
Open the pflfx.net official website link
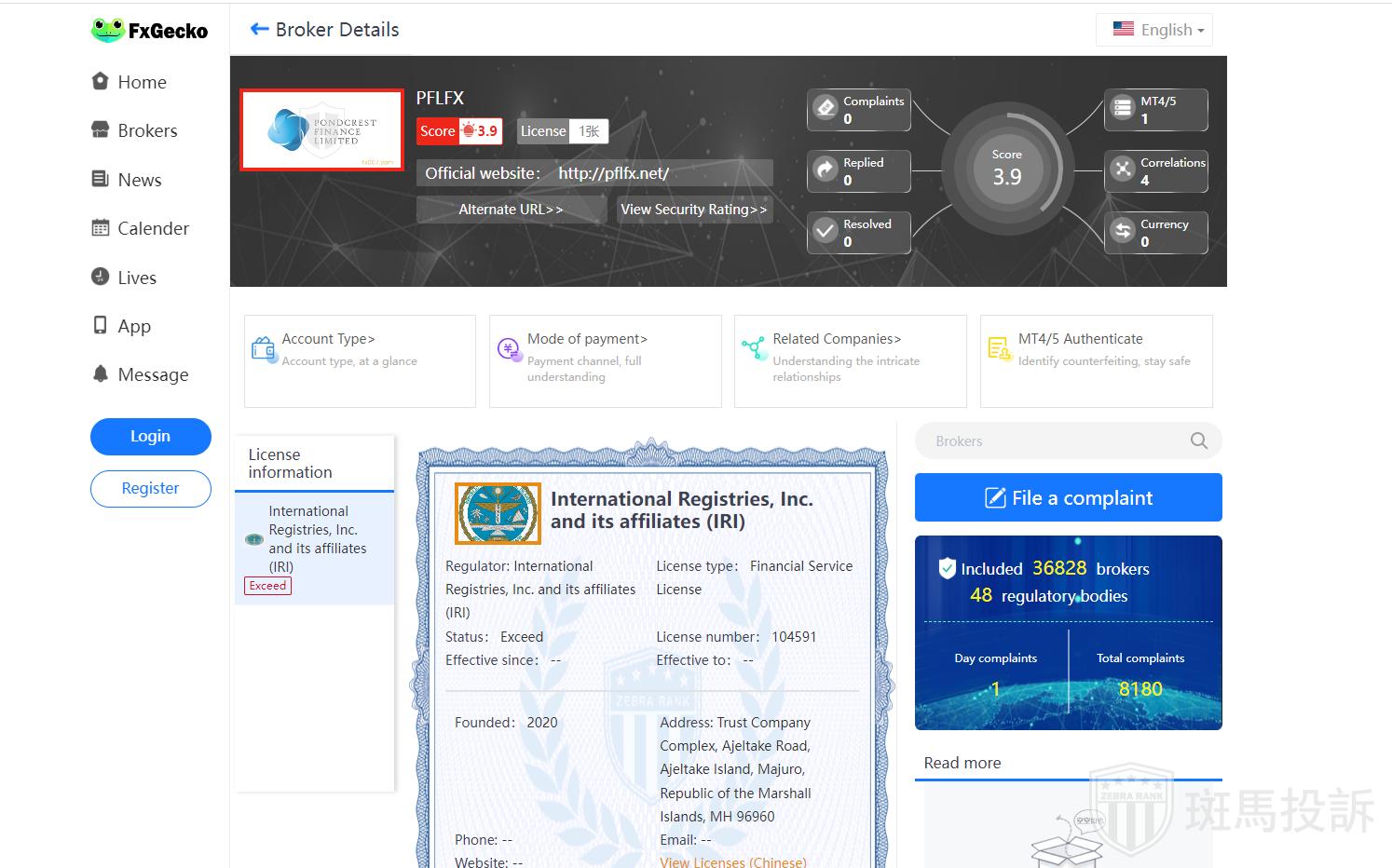[x=613, y=173]
